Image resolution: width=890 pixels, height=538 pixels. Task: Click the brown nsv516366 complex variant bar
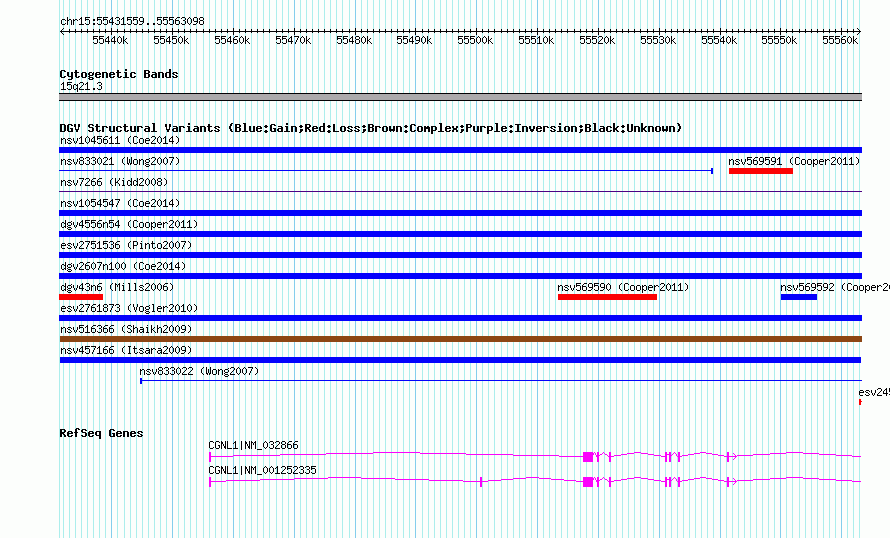(x=460, y=339)
